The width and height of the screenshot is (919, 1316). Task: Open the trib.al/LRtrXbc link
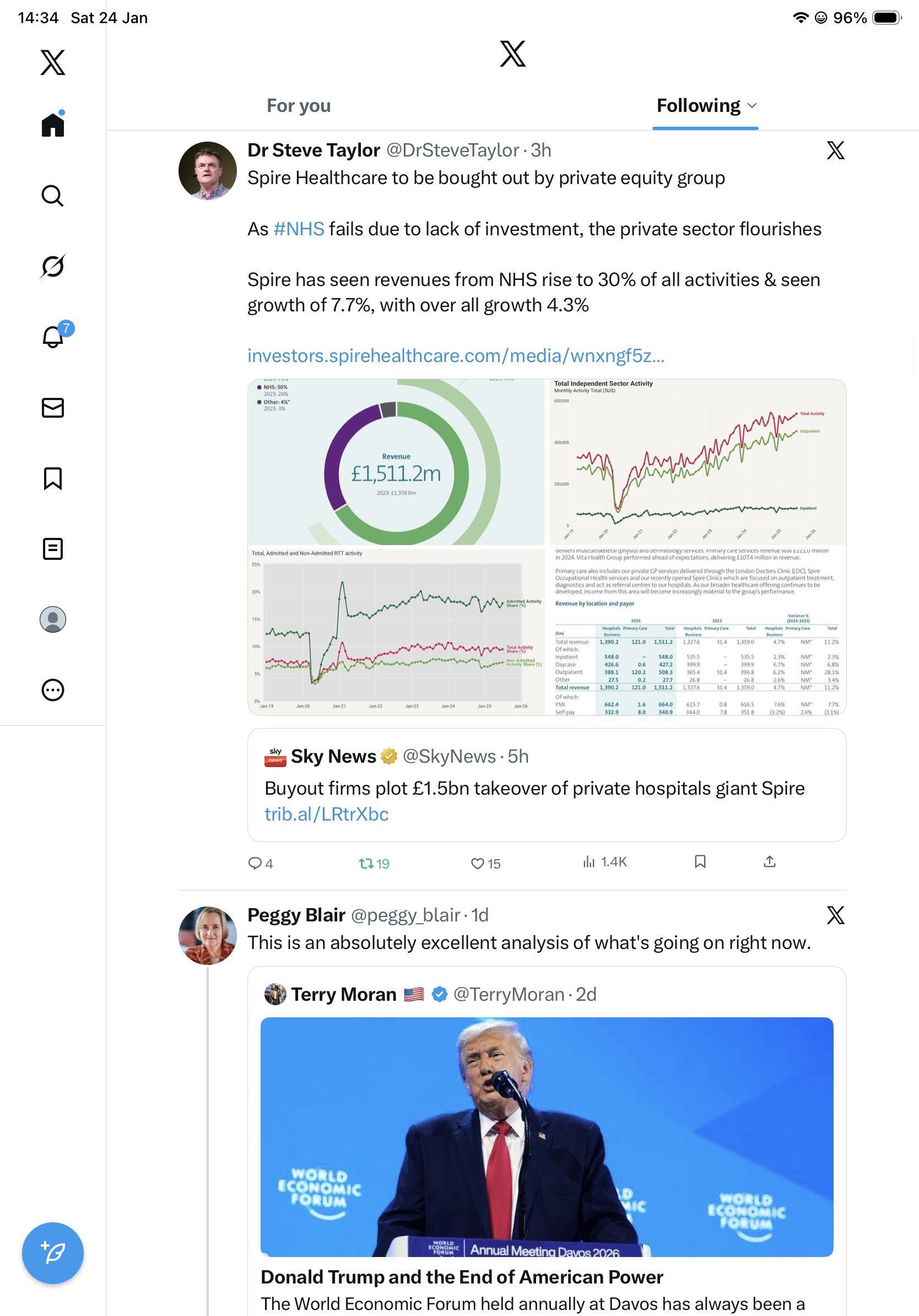coord(326,815)
